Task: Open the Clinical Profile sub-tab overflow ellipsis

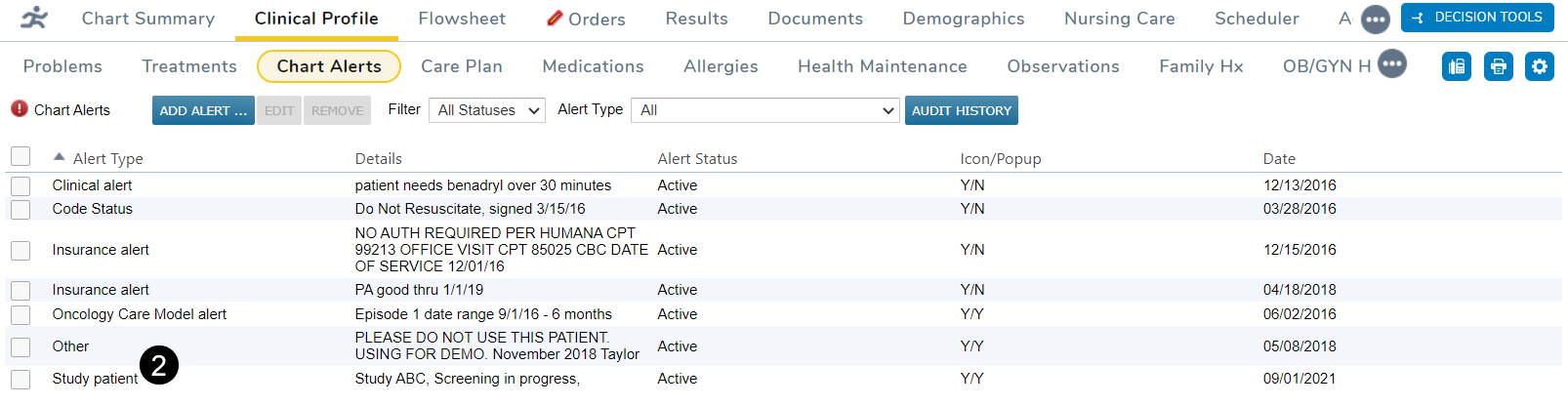Action: 1392,65
